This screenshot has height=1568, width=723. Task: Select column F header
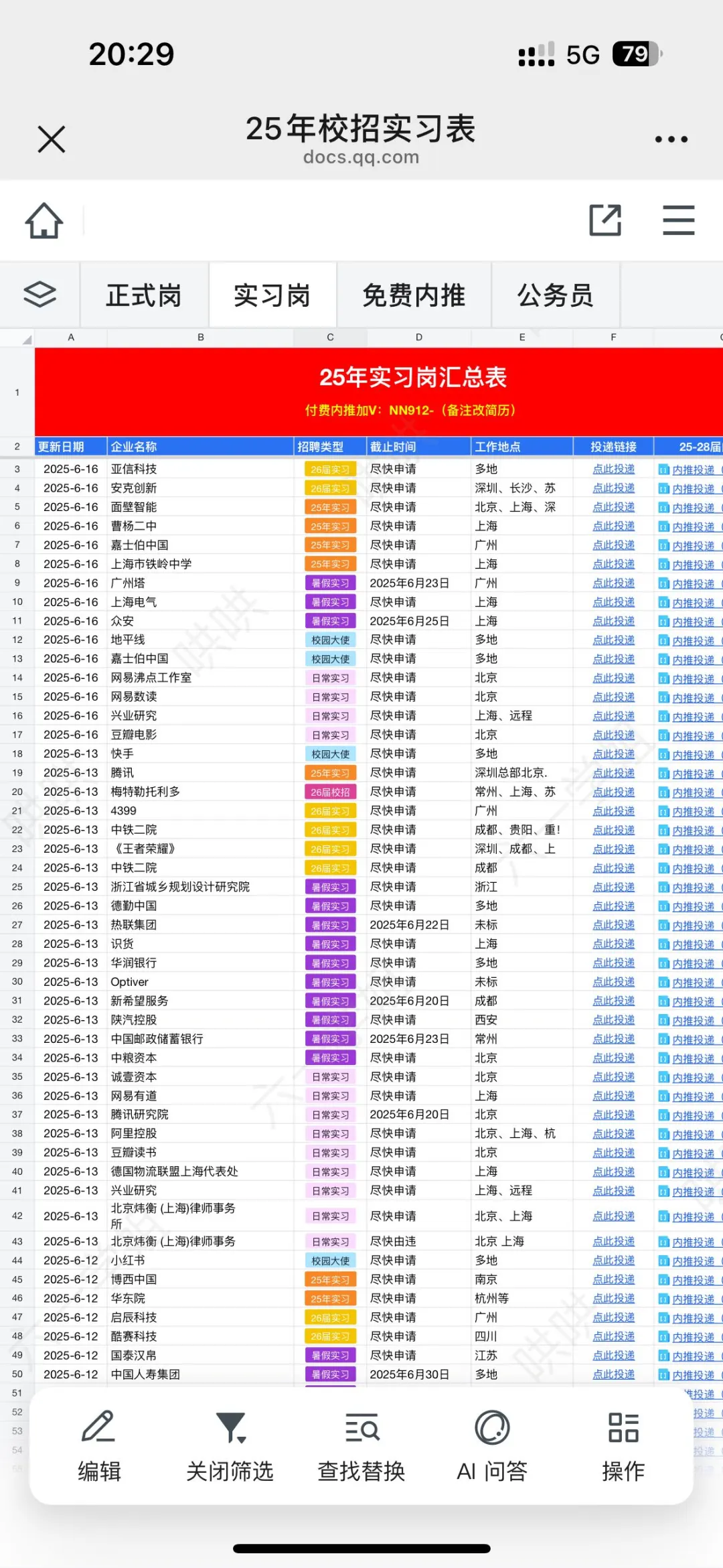coord(613,338)
